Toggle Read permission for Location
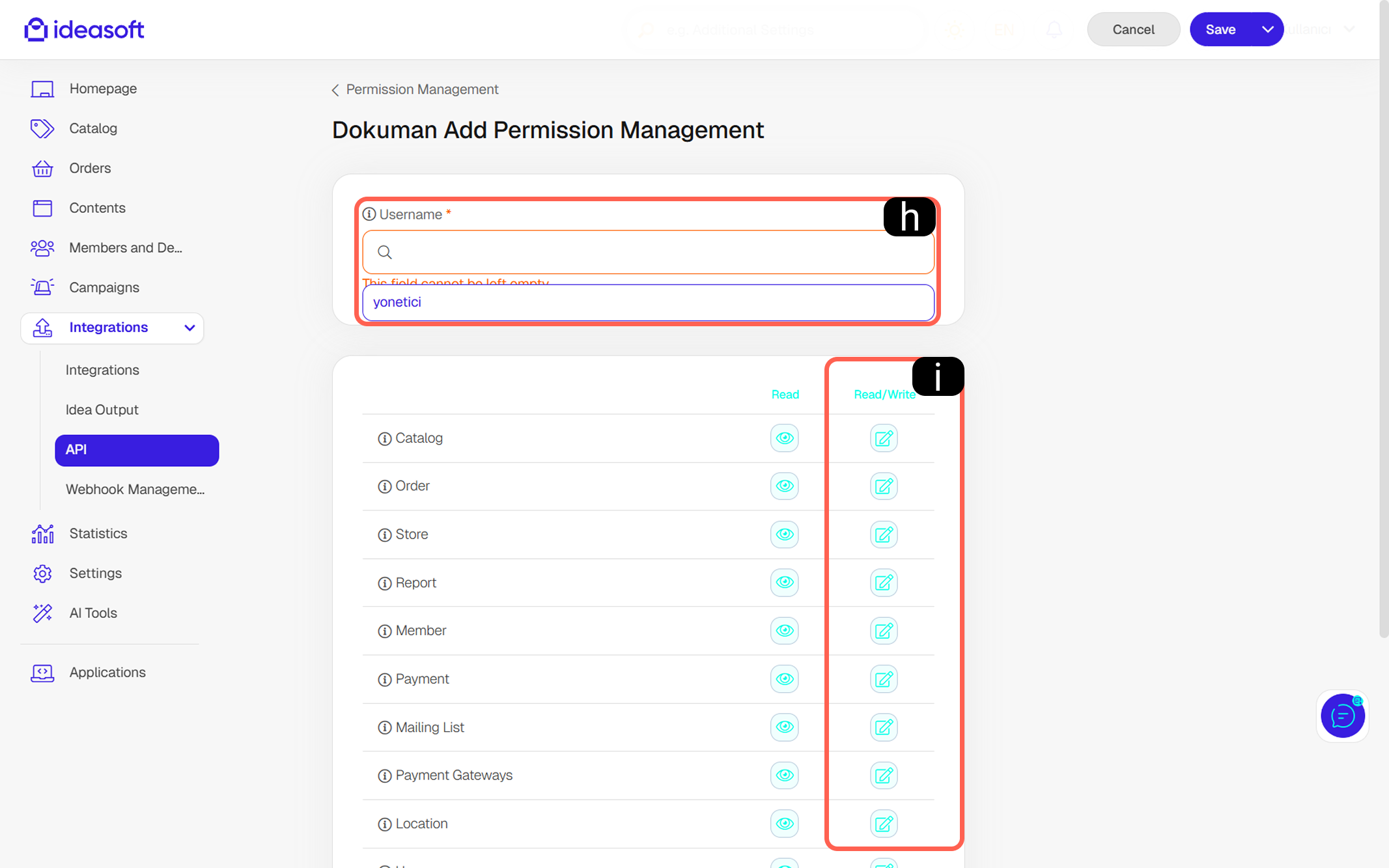This screenshot has width=1389, height=868. (785, 824)
